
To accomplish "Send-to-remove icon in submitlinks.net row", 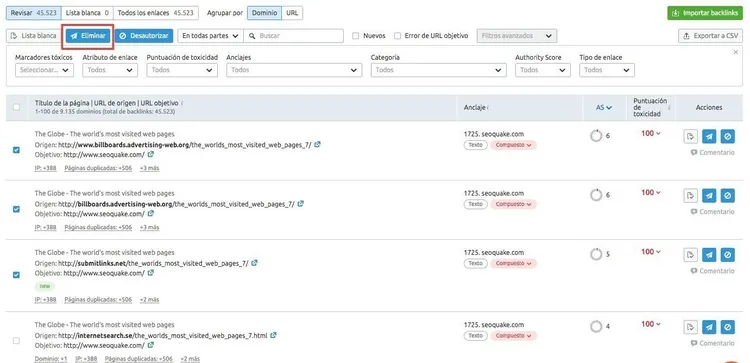I will 709,255.
